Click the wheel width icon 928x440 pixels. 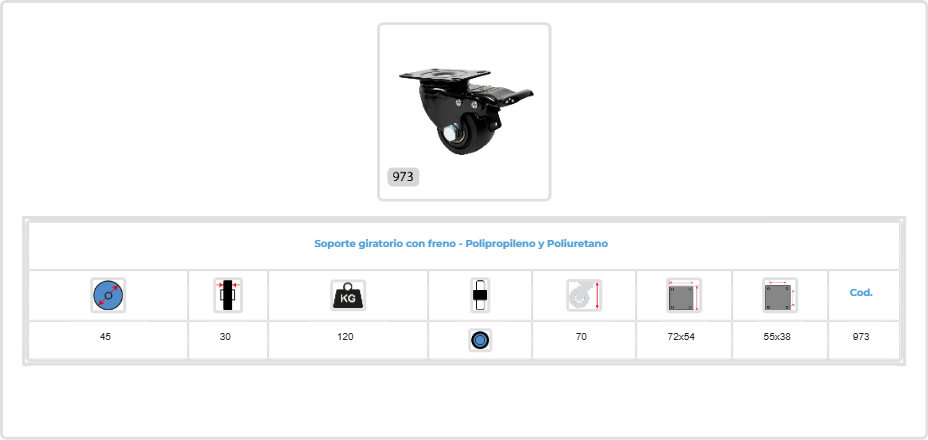(x=228, y=295)
